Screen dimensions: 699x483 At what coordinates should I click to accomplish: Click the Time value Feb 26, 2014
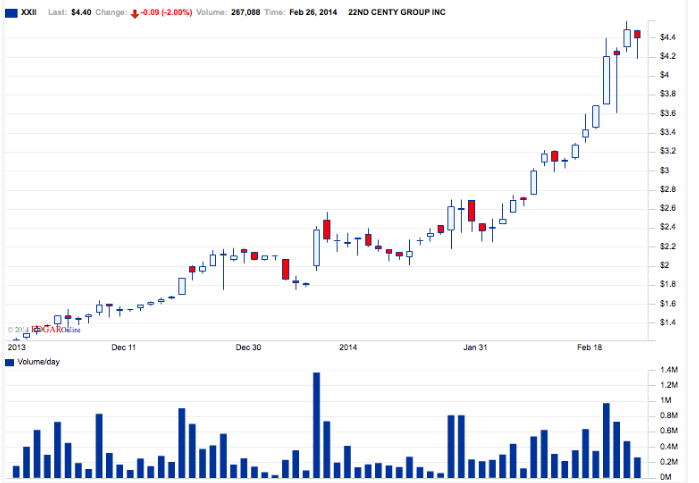point(313,12)
